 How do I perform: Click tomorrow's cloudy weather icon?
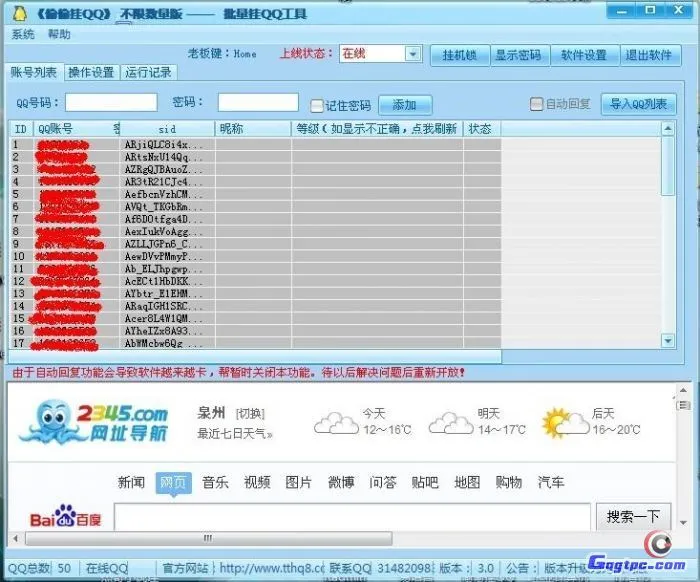click(450, 423)
